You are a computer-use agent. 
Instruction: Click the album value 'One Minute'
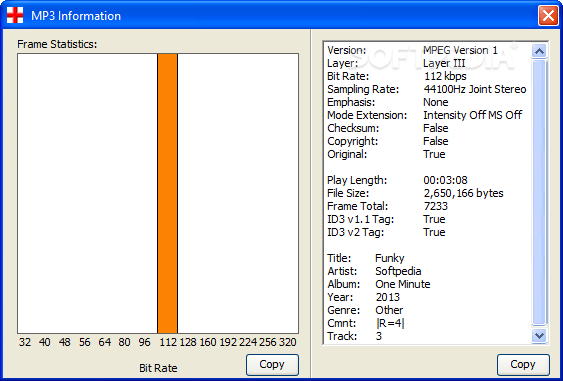pyautogui.click(x=403, y=284)
